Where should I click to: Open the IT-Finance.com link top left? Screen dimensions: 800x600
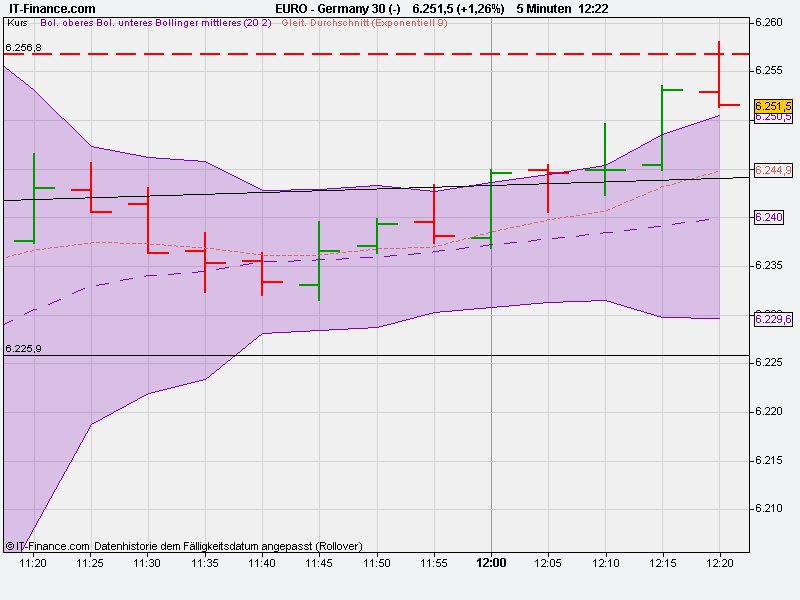click(50, 6)
